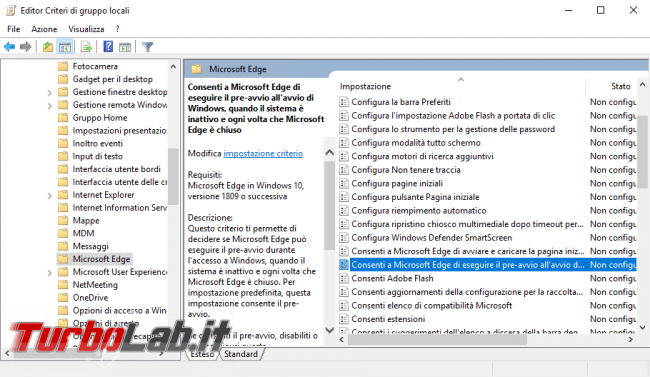Expand the Microsoft User Experience node

pyautogui.click(x=49, y=273)
